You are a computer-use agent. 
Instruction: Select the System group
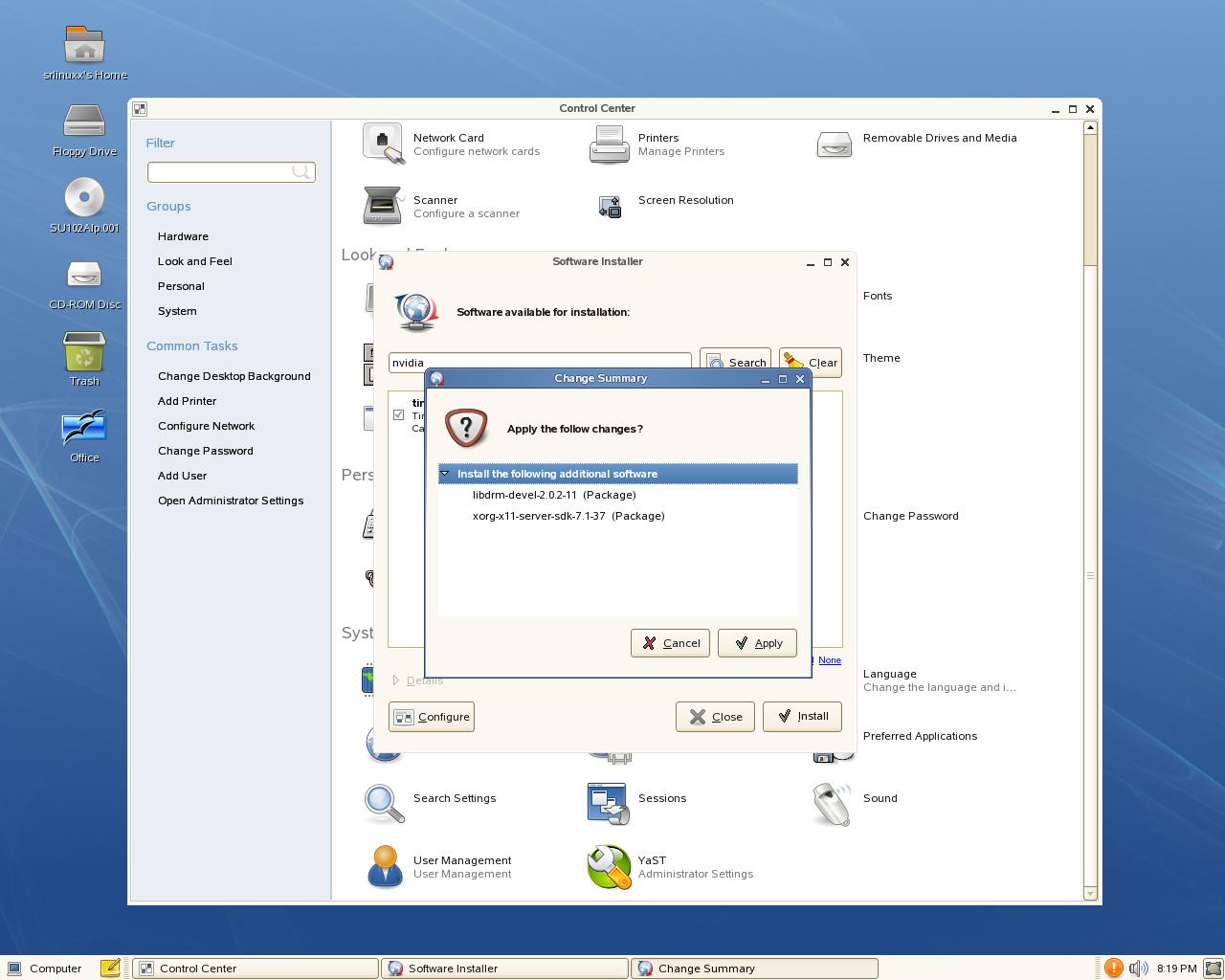point(177,311)
